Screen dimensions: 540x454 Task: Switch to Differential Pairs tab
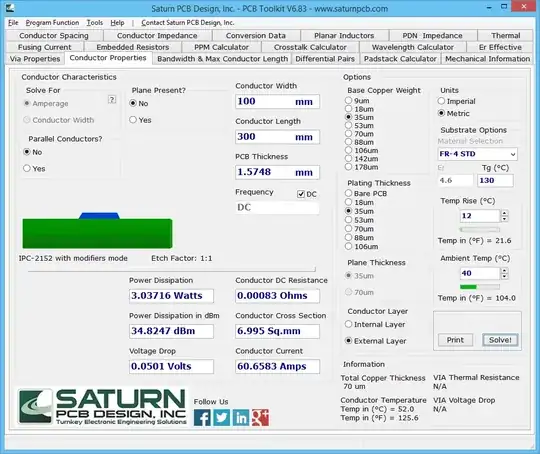[x=325, y=59]
